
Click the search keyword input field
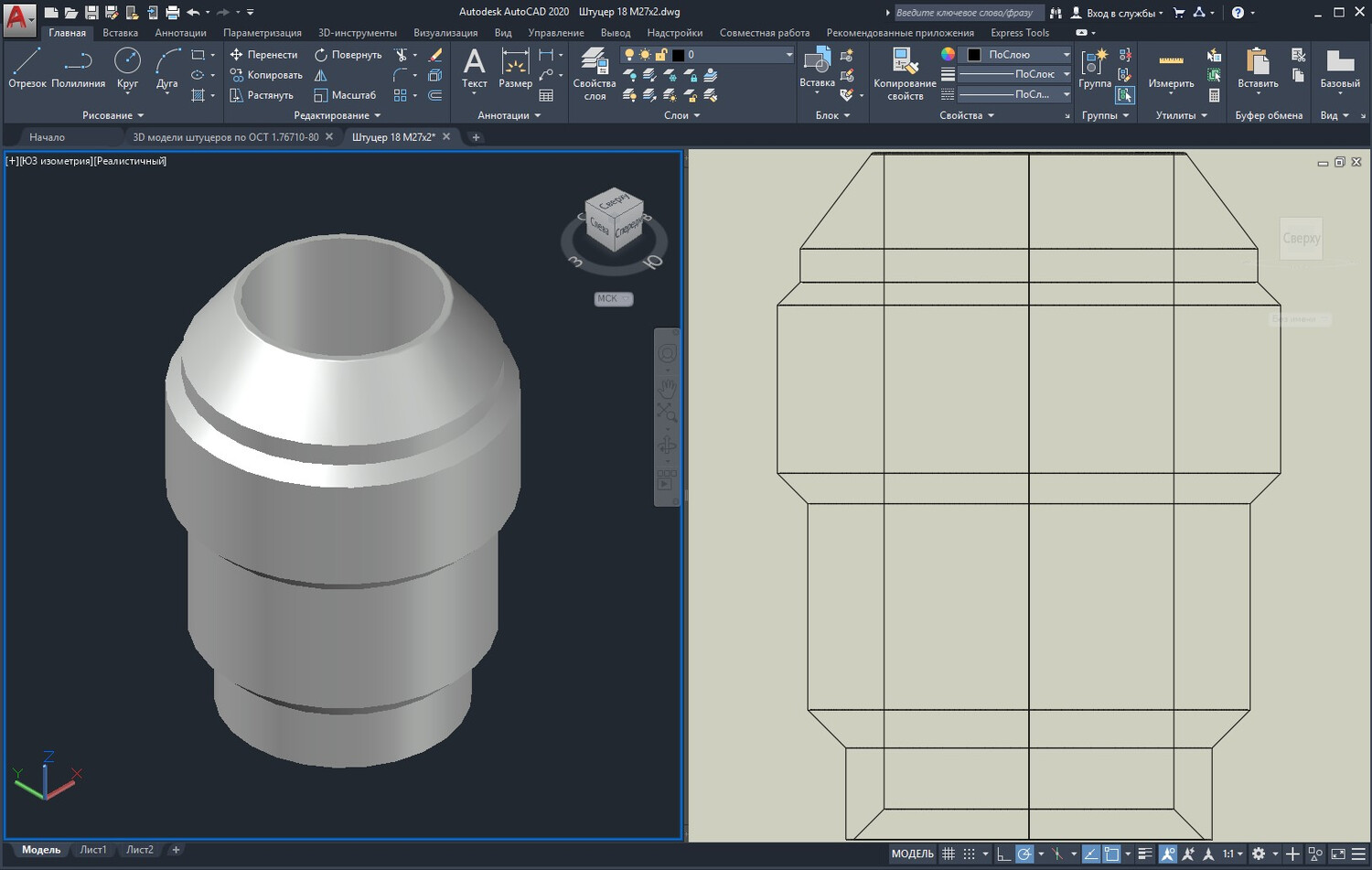pyautogui.click(x=968, y=13)
